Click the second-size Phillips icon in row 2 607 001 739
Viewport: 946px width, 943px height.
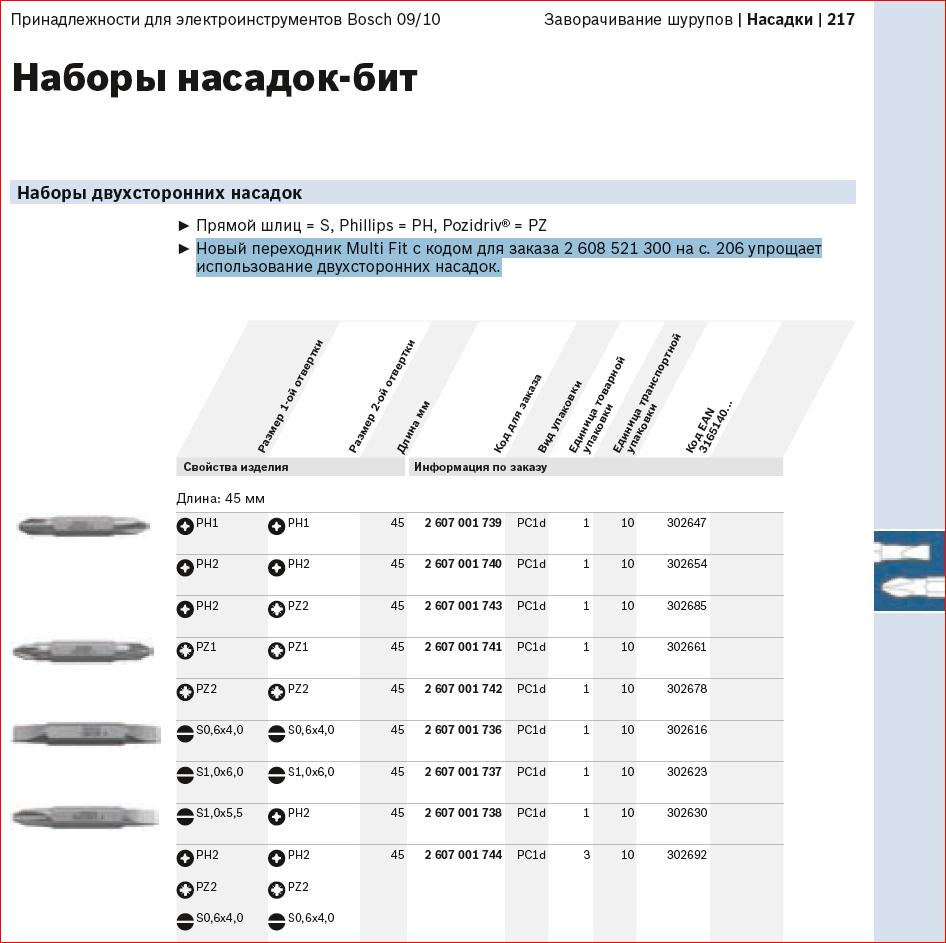coord(276,526)
